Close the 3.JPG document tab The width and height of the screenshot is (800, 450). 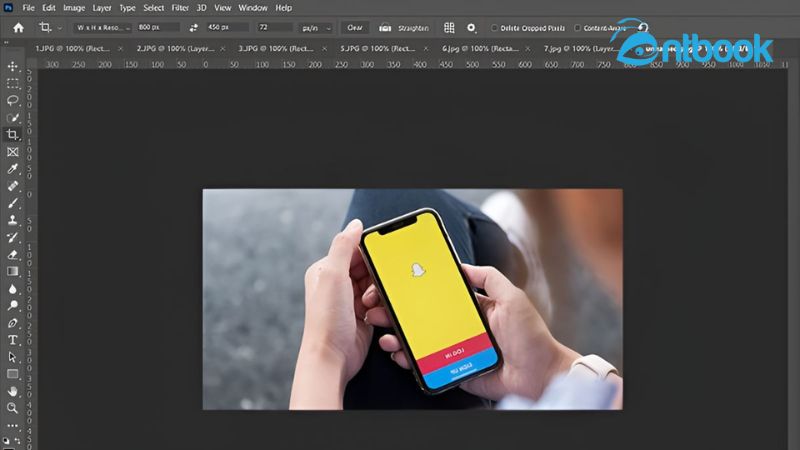[x=324, y=48]
